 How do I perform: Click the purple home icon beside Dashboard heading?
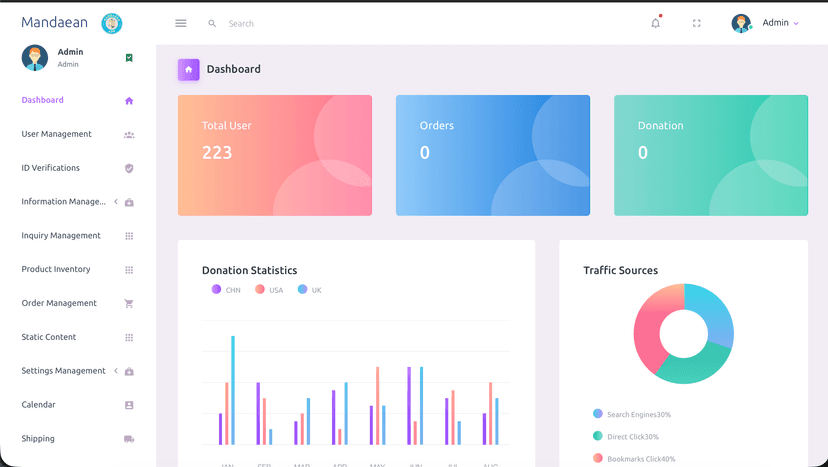coord(188,69)
